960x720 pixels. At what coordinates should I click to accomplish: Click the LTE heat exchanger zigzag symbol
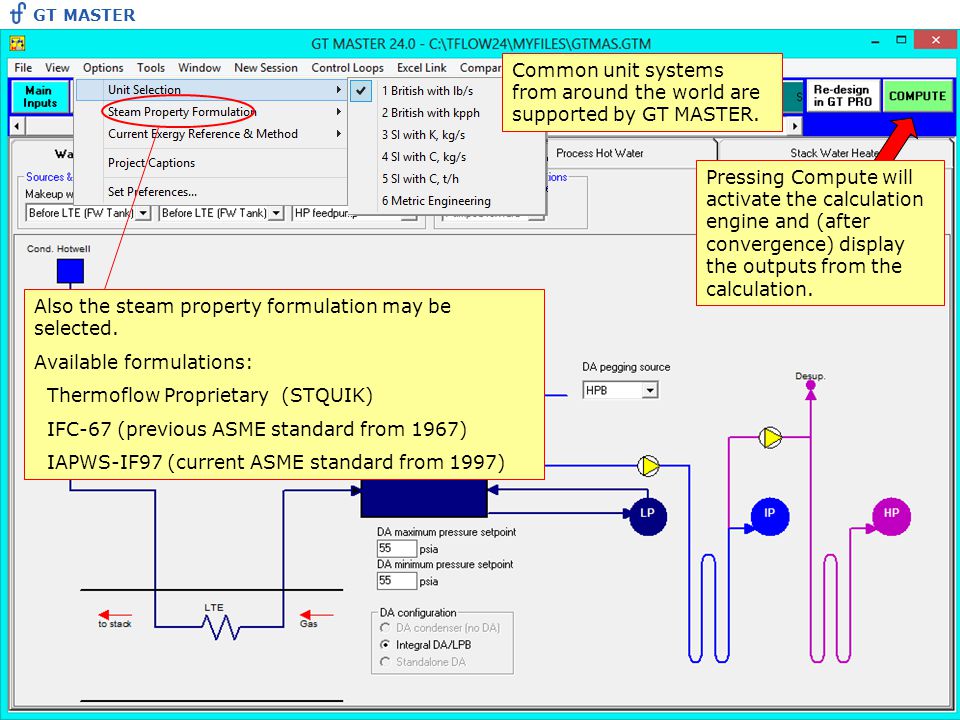tap(220, 626)
